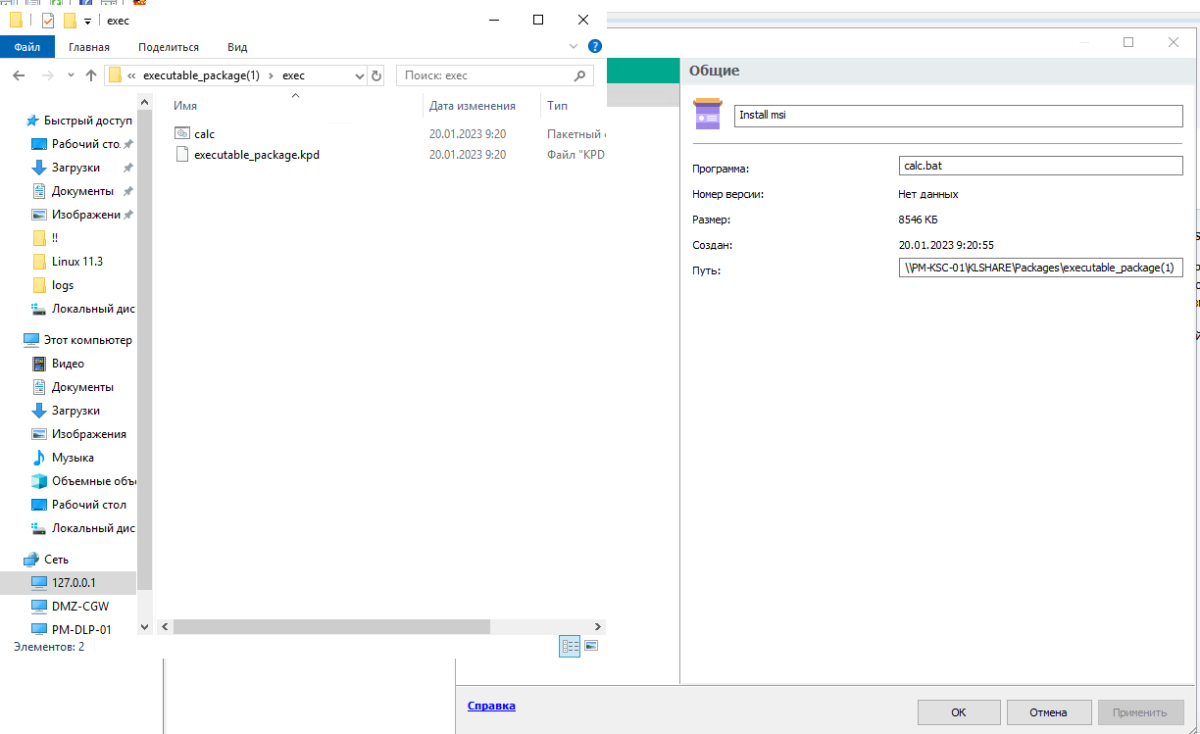Open Видео under Этот компьютер
Image resolution: width=1200 pixels, height=734 pixels.
click(68, 364)
